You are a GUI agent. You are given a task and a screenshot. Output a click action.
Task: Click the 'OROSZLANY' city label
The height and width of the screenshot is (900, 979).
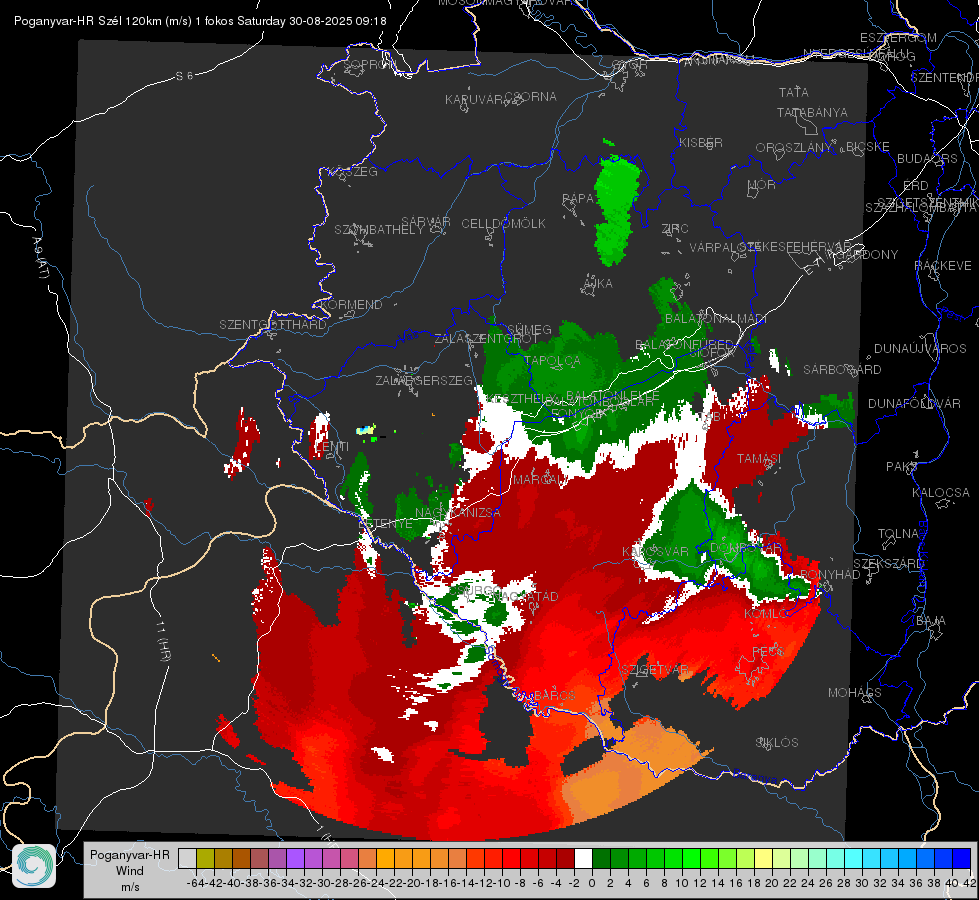pyautogui.click(x=794, y=147)
